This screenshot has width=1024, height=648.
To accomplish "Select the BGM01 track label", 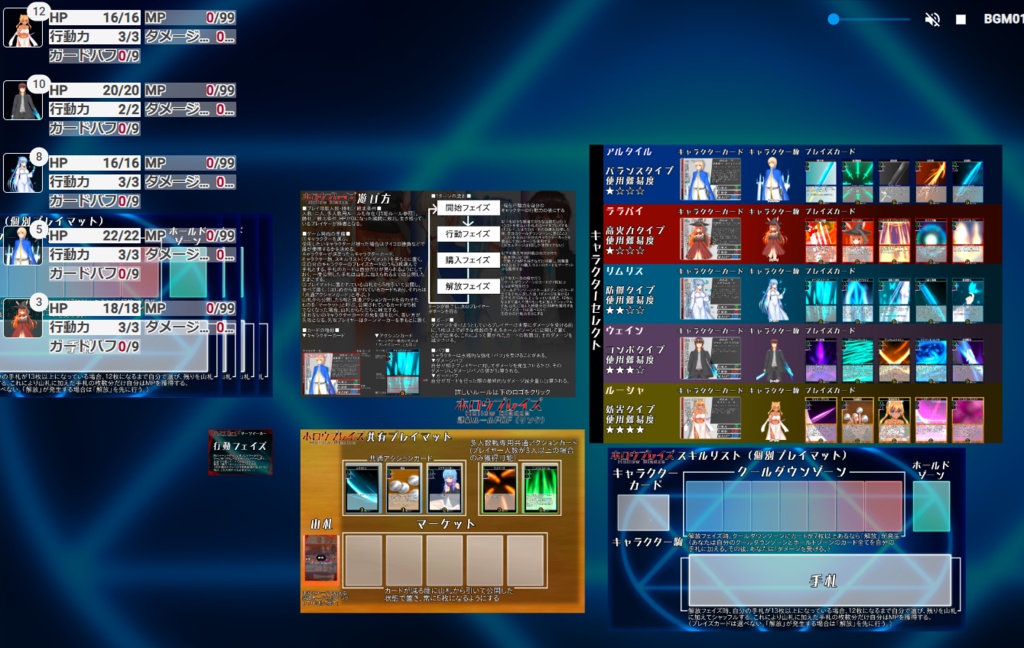I will [x=1003, y=19].
